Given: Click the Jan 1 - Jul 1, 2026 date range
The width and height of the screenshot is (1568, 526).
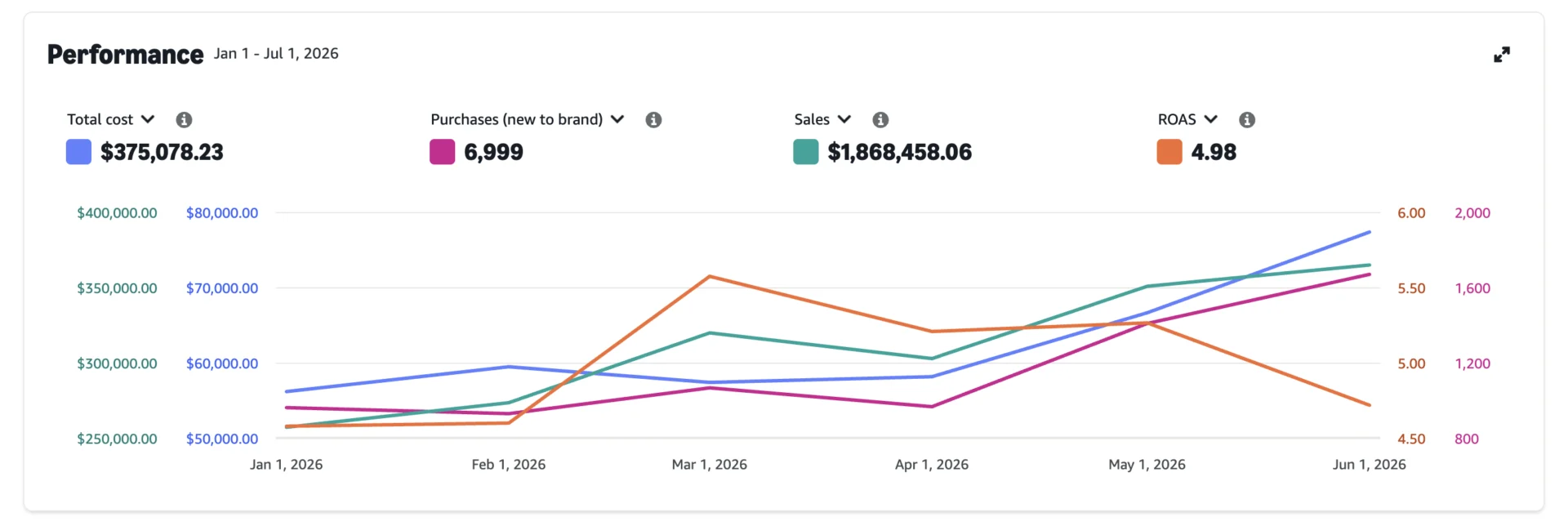Looking at the screenshot, I should tap(276, 54).
